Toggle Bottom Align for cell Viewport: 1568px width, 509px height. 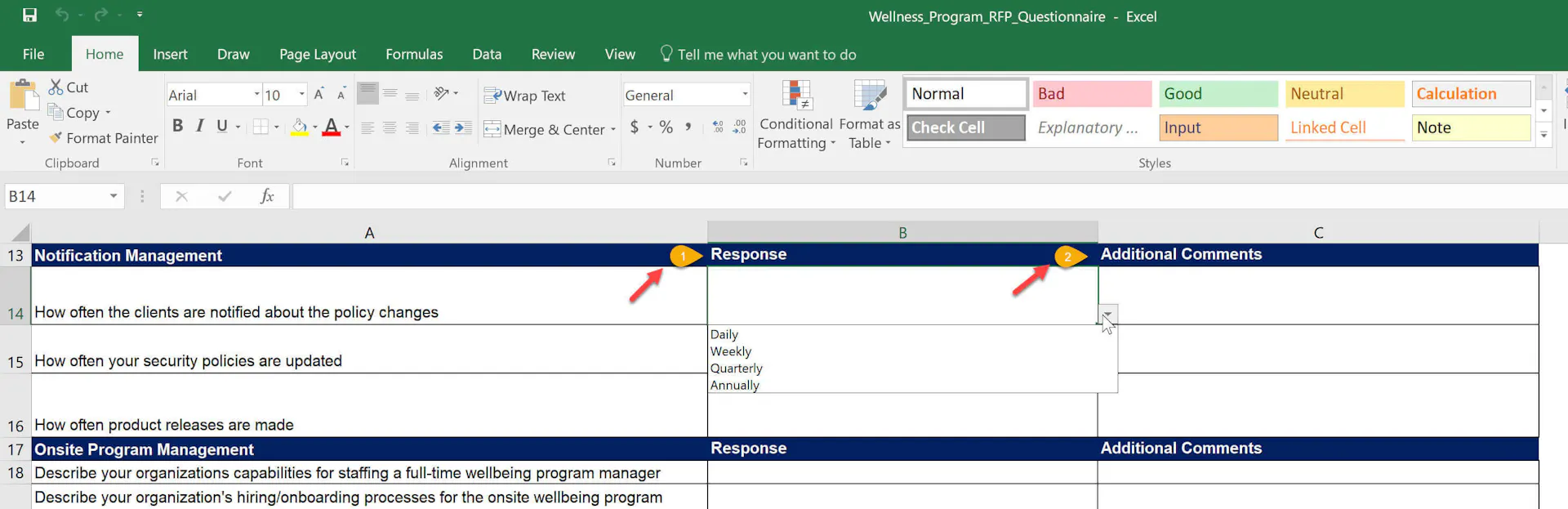(x=412, y=94)
